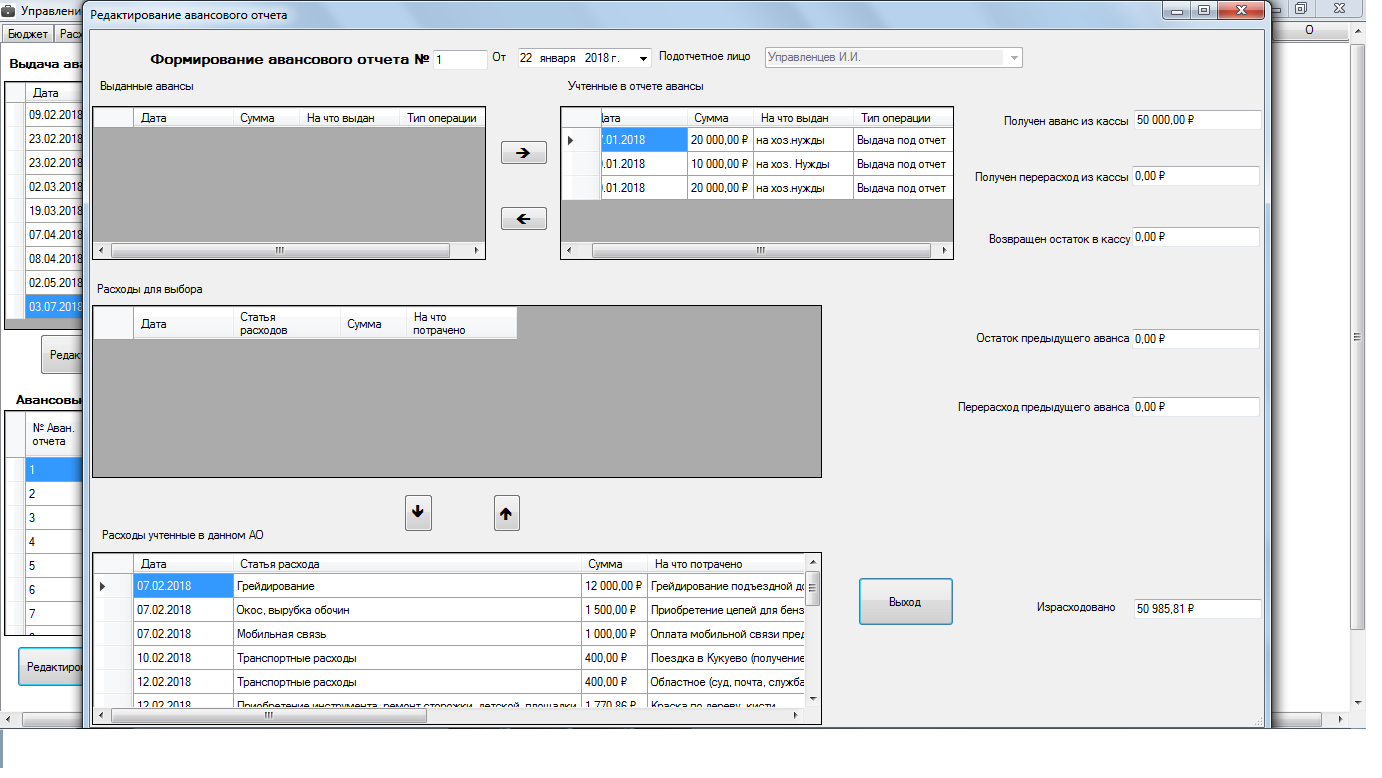Select the Израсходовано amount field
This screenshot has width=1382, height=778.
[1196, 608]
